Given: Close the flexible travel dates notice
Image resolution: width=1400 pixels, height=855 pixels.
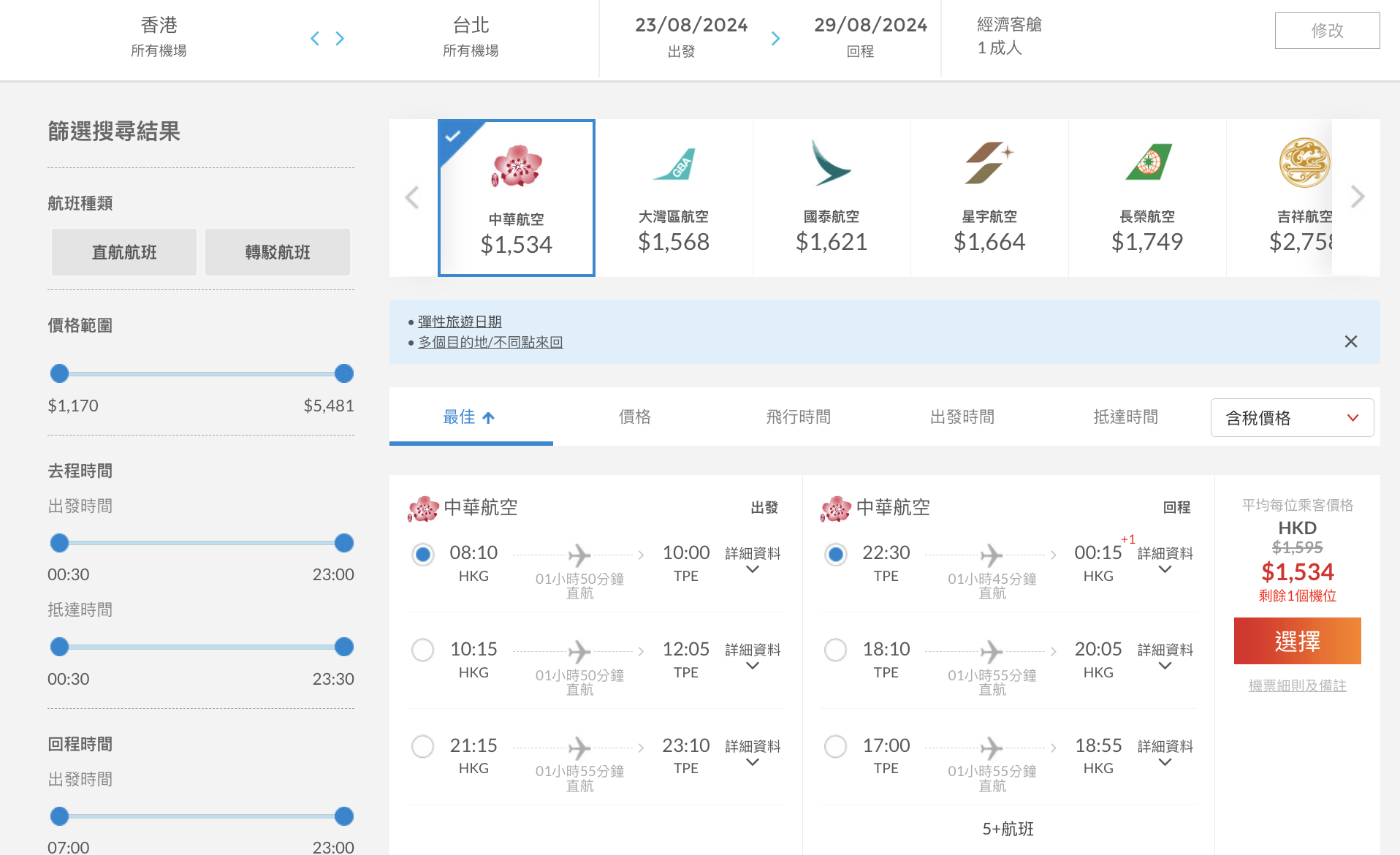Looking at the screenshot, I should point(1351,341).
